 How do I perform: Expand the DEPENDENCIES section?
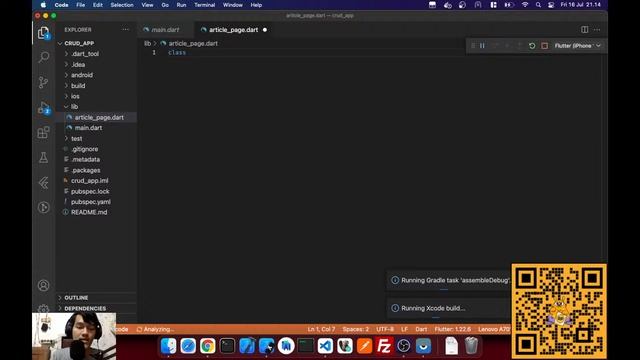pos(96,308)
